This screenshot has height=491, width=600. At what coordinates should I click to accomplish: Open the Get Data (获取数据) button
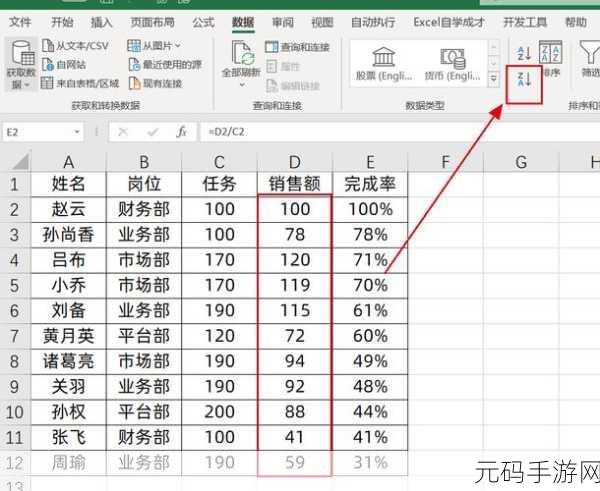tap(21, 64)
